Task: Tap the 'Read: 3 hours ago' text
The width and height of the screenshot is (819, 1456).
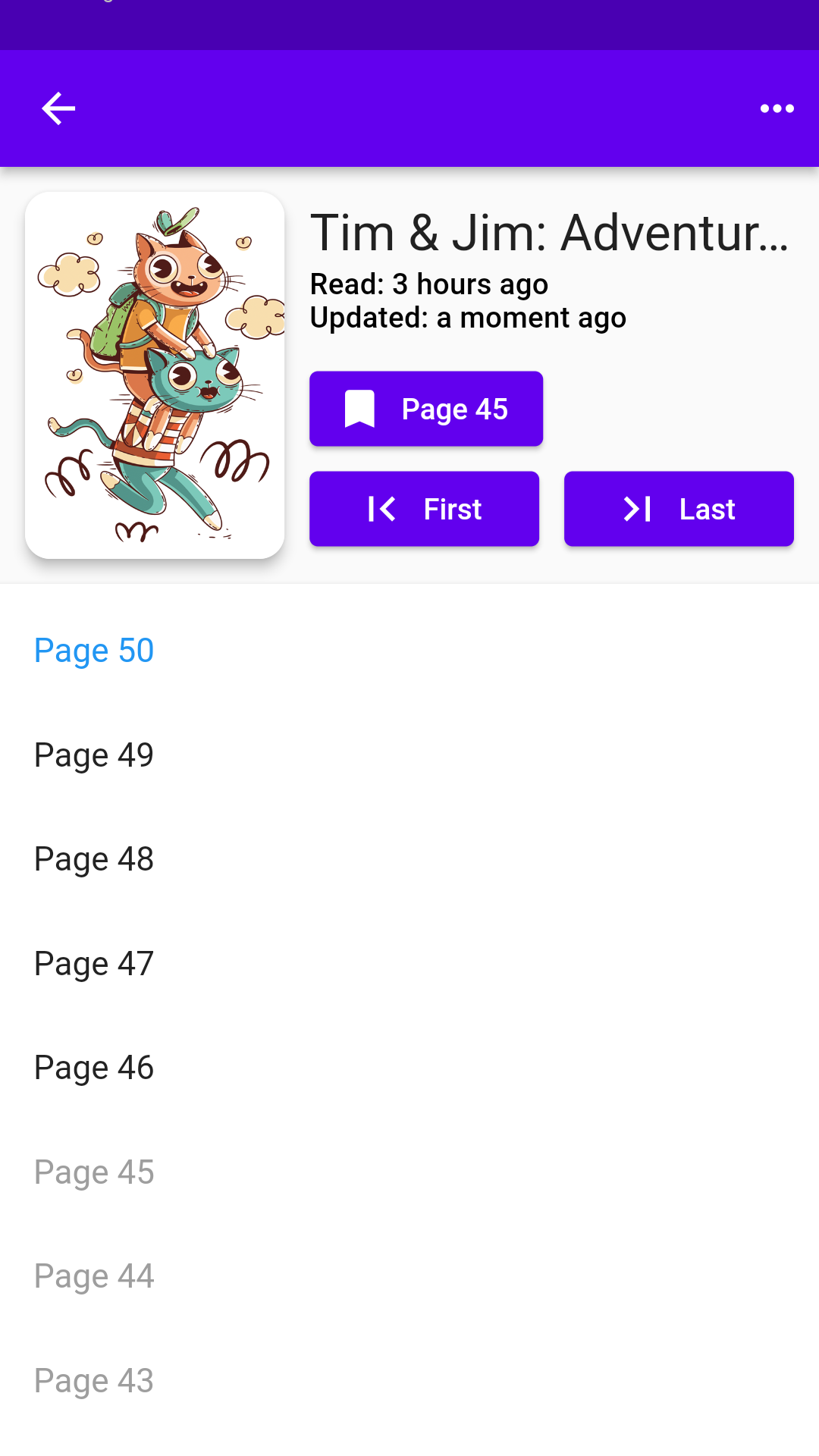Action: [x=429, y=284]
